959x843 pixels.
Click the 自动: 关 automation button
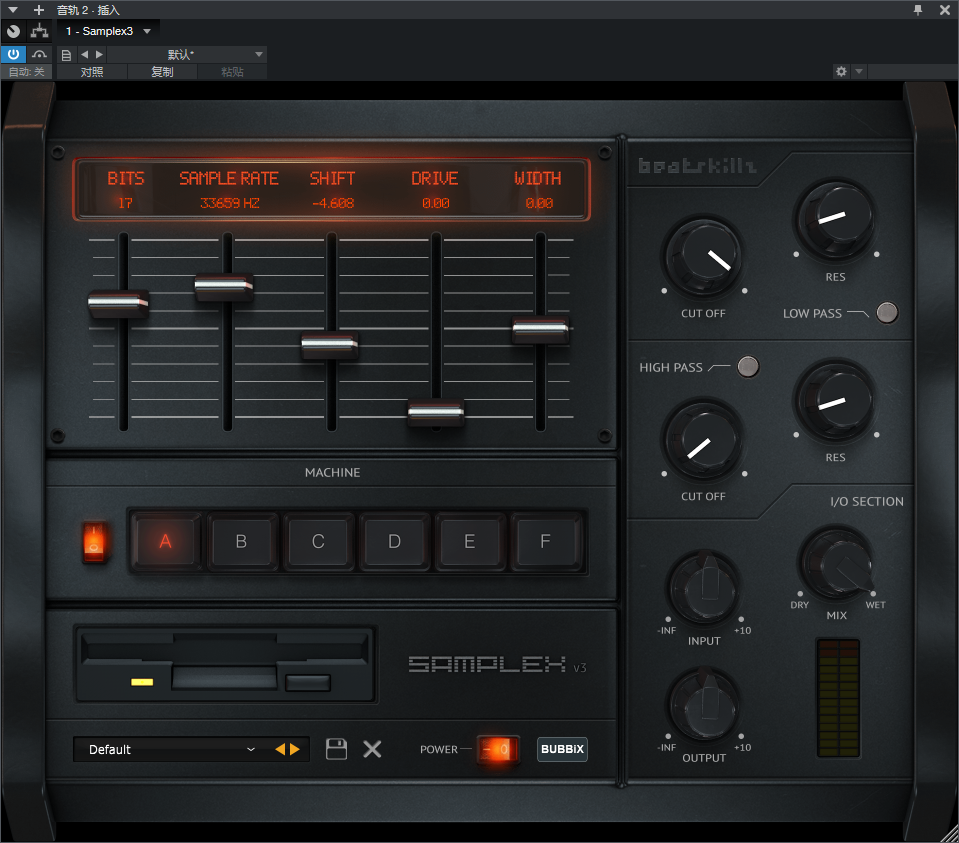click(x=27, y=72)
